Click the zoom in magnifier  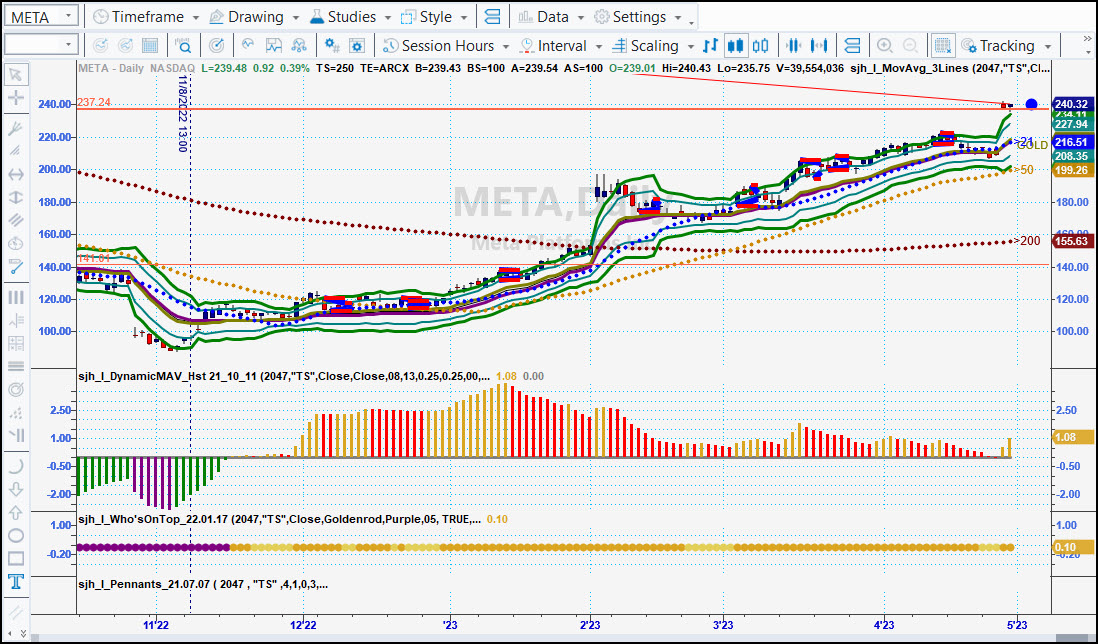point(885,46)
